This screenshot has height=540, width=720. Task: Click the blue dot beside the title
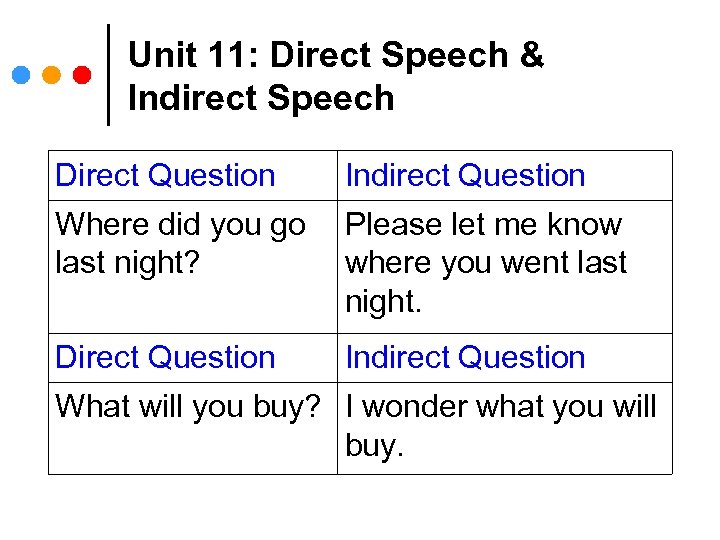(x=21, y=75)
